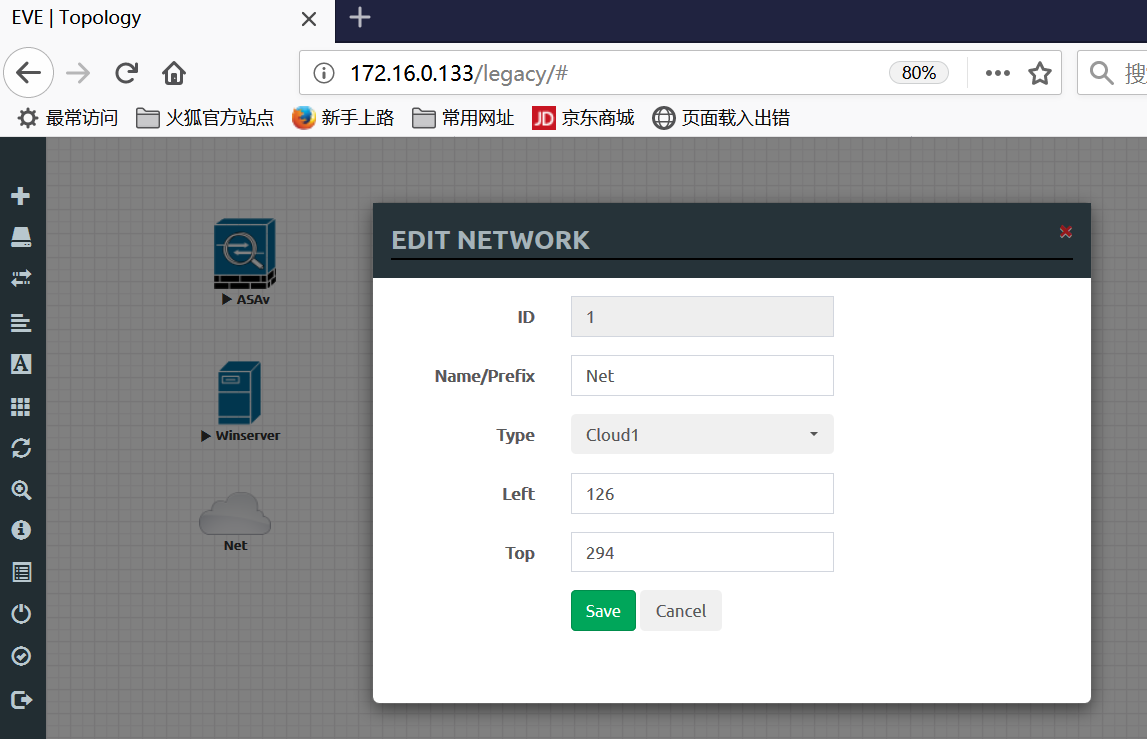The image size is (1147, 739).
Task: Open the Type dropdown showing Cloud1
Action: pyautogui.click(x=702, y=435)
